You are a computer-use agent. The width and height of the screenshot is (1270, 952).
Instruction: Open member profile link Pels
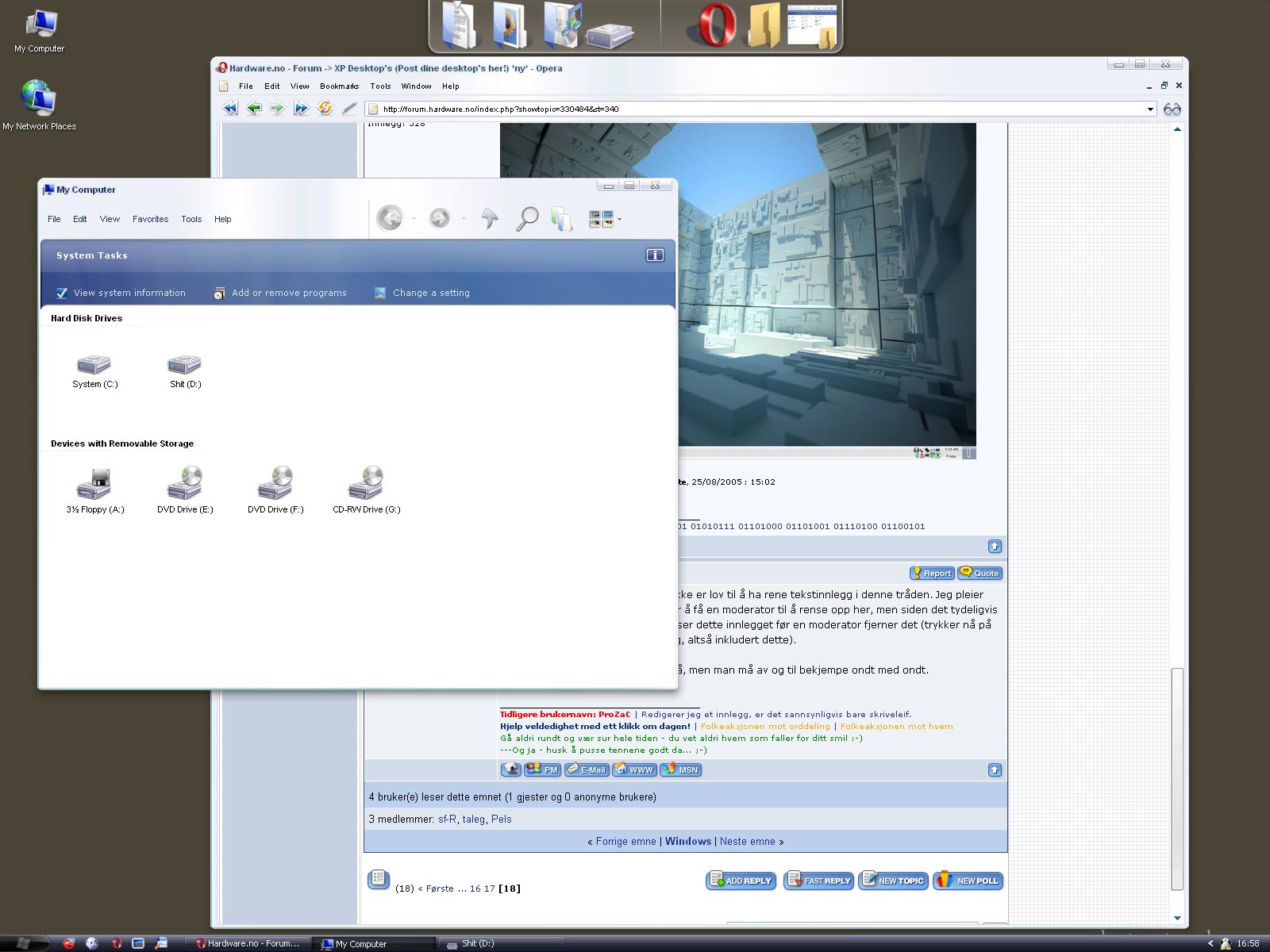502,820
